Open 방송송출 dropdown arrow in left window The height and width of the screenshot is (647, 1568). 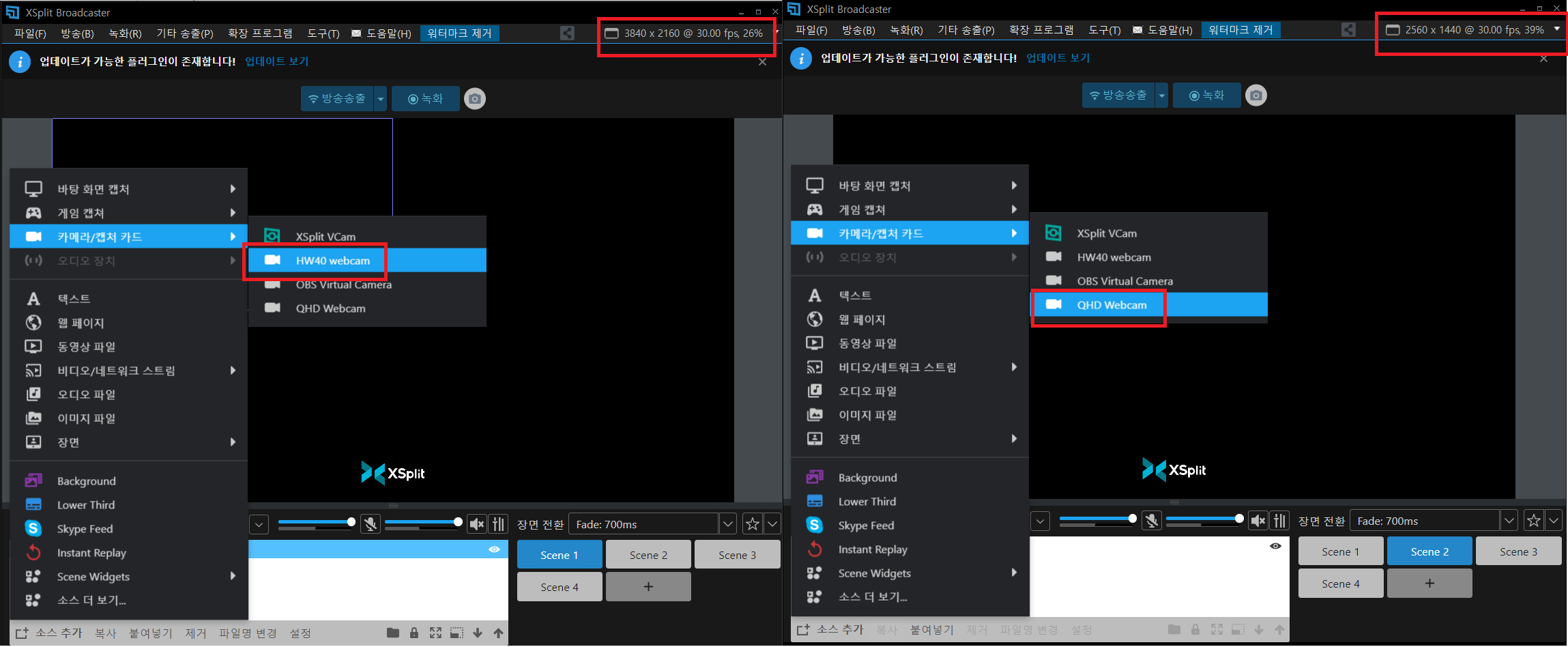[380, 99]
